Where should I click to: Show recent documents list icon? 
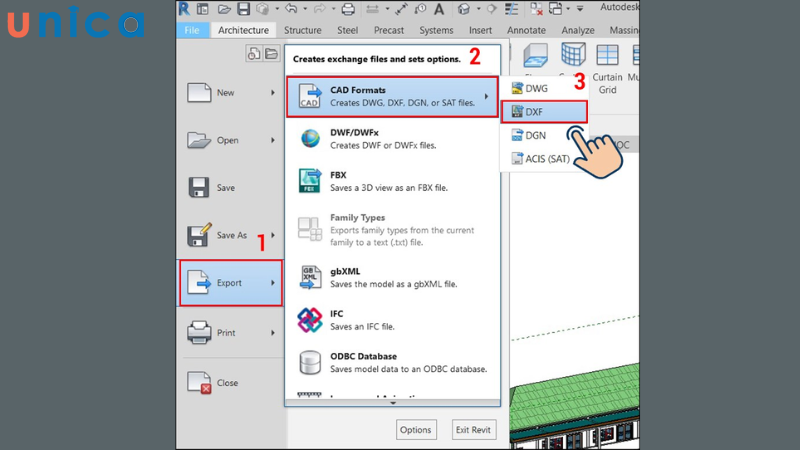click(254, 53)
